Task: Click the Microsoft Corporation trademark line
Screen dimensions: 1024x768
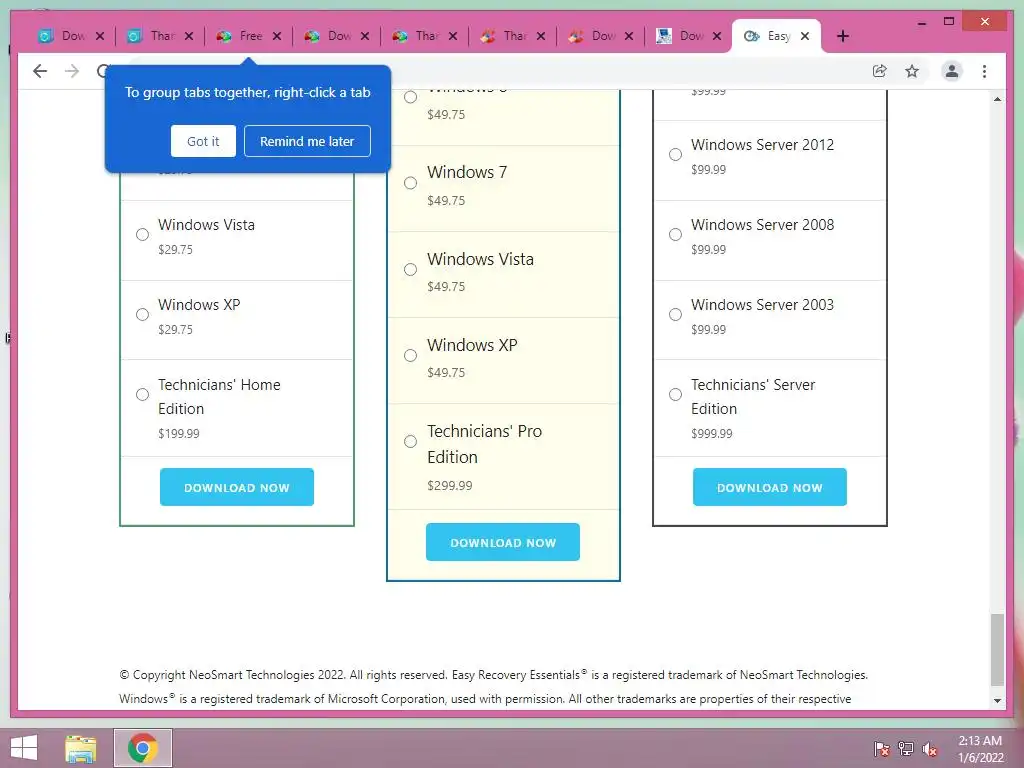Action: pyautogui.click(x=485, y=699)
